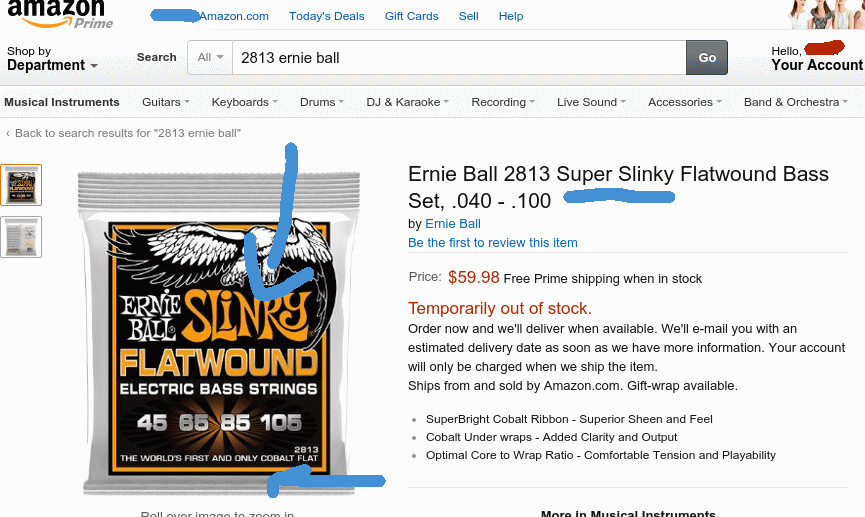
Task: Expand Shop by Department menu
Action: [x=52, y=59]
